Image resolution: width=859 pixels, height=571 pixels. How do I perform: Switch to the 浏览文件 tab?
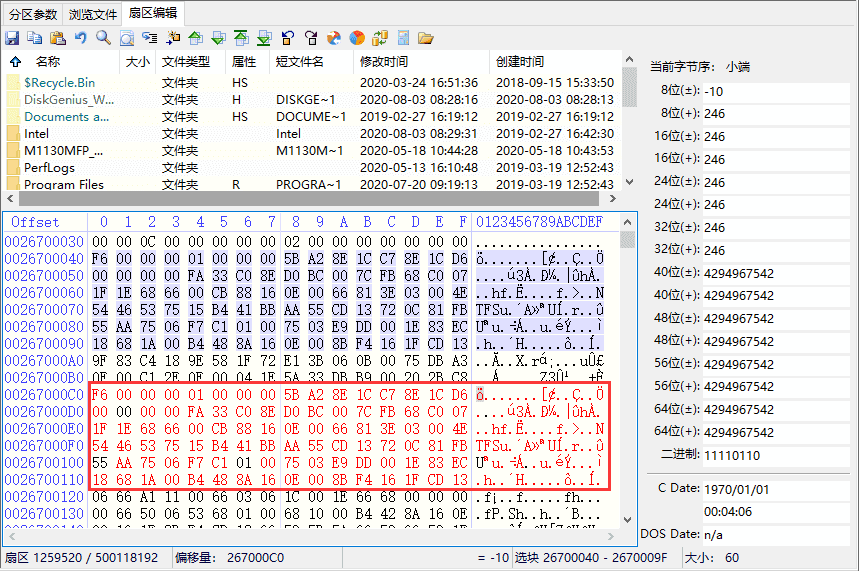pos(93,14)
